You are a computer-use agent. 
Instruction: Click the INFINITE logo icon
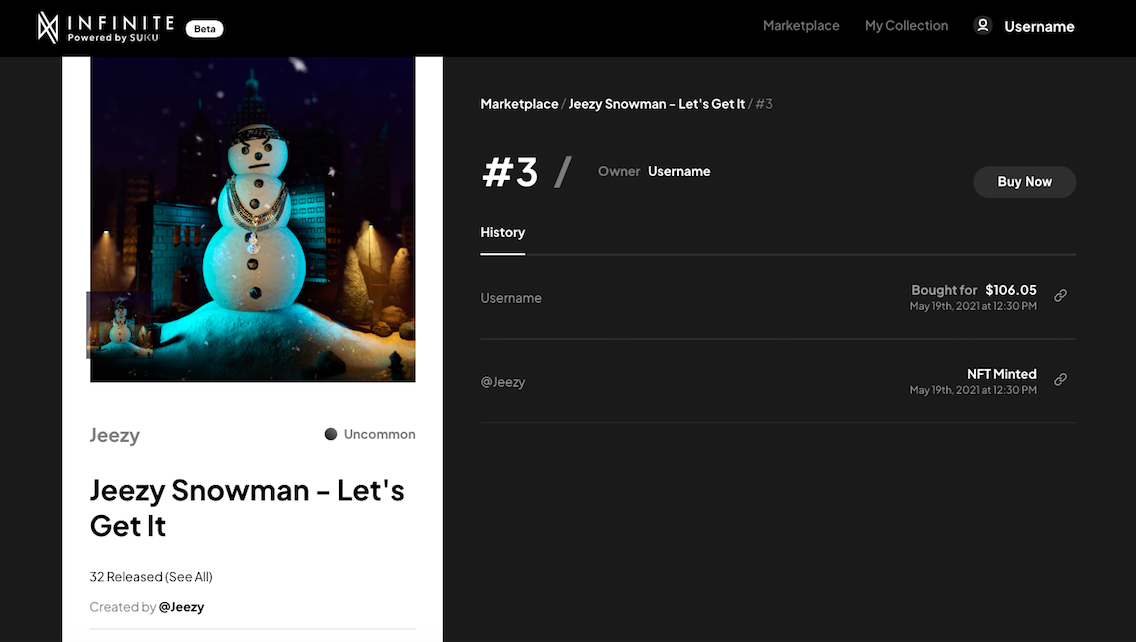click(x=48, y=28)
